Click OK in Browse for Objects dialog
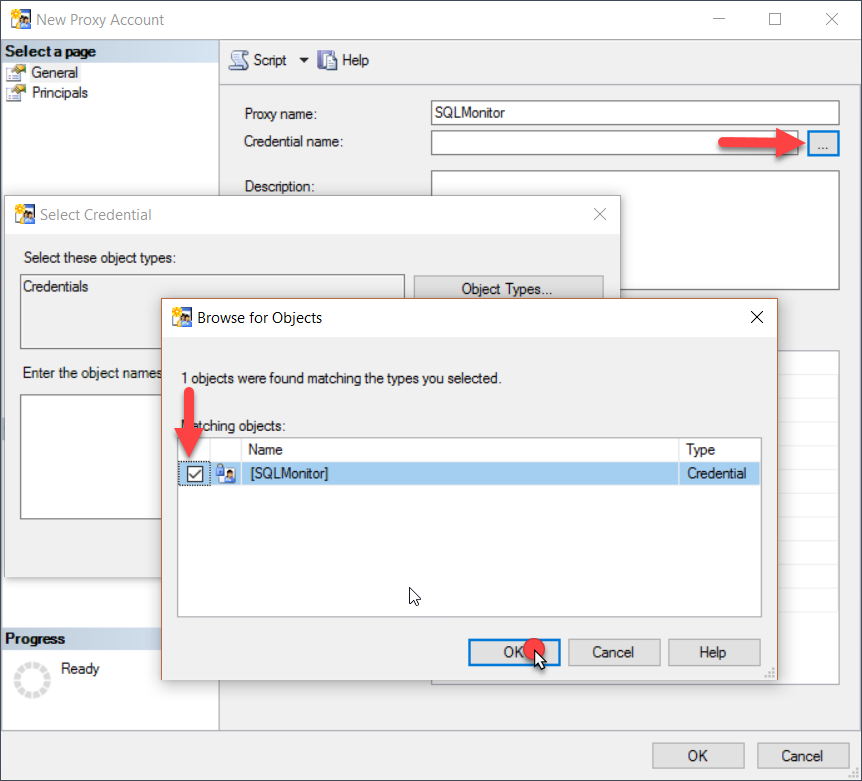The image size is (862, 781). click(x=513, y=652)
